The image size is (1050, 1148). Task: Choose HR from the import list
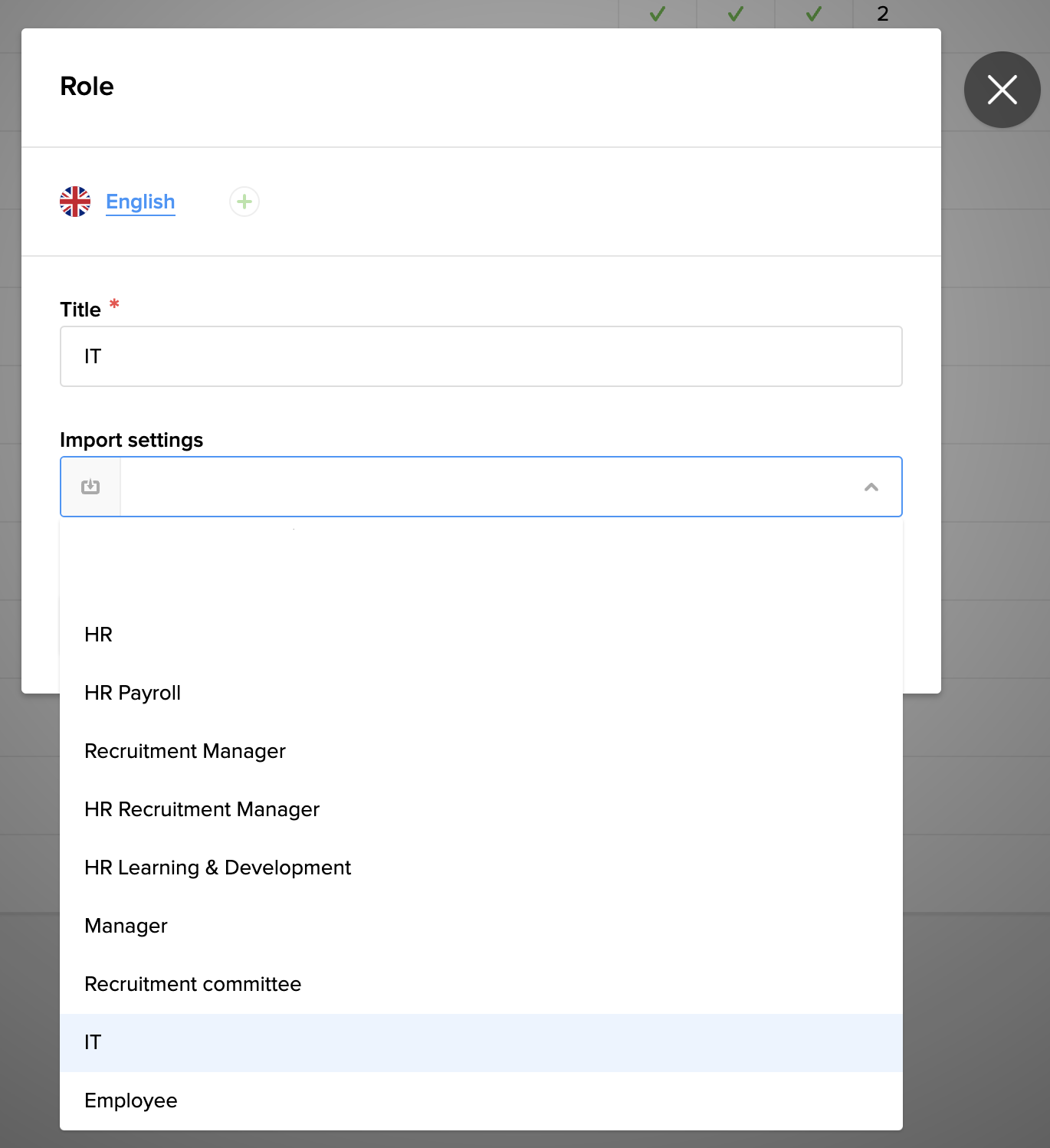[99, 635]
